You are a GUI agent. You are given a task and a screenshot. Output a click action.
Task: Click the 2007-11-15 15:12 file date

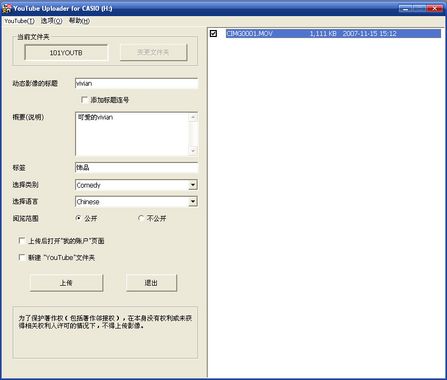point(369,33)
